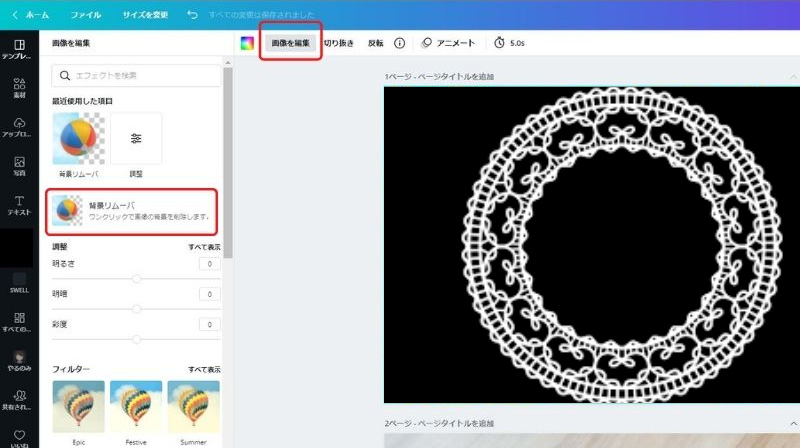Screen dimensions: 800x448
Task: Open the アップロード uploads cloud icon
Action: pyautogui.click(x=19, y=127)
